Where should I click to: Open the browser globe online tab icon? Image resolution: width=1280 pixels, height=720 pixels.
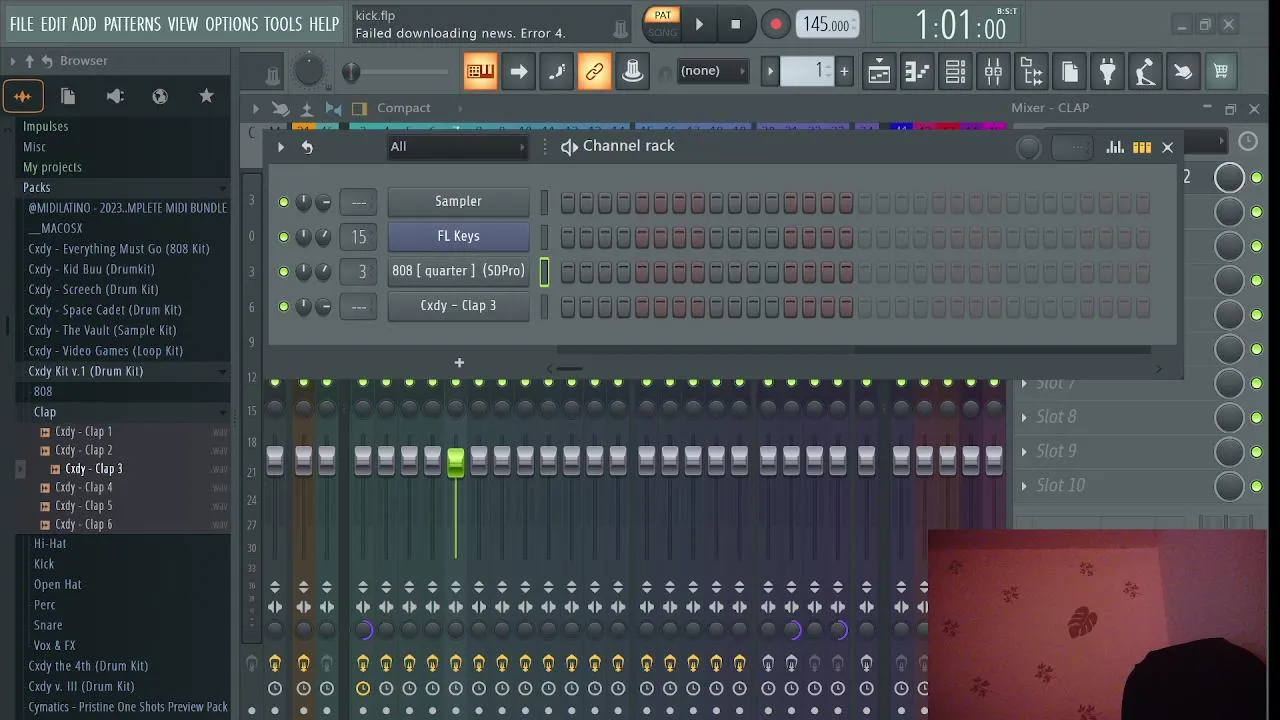pyautogui.click(x=160, y=96)
